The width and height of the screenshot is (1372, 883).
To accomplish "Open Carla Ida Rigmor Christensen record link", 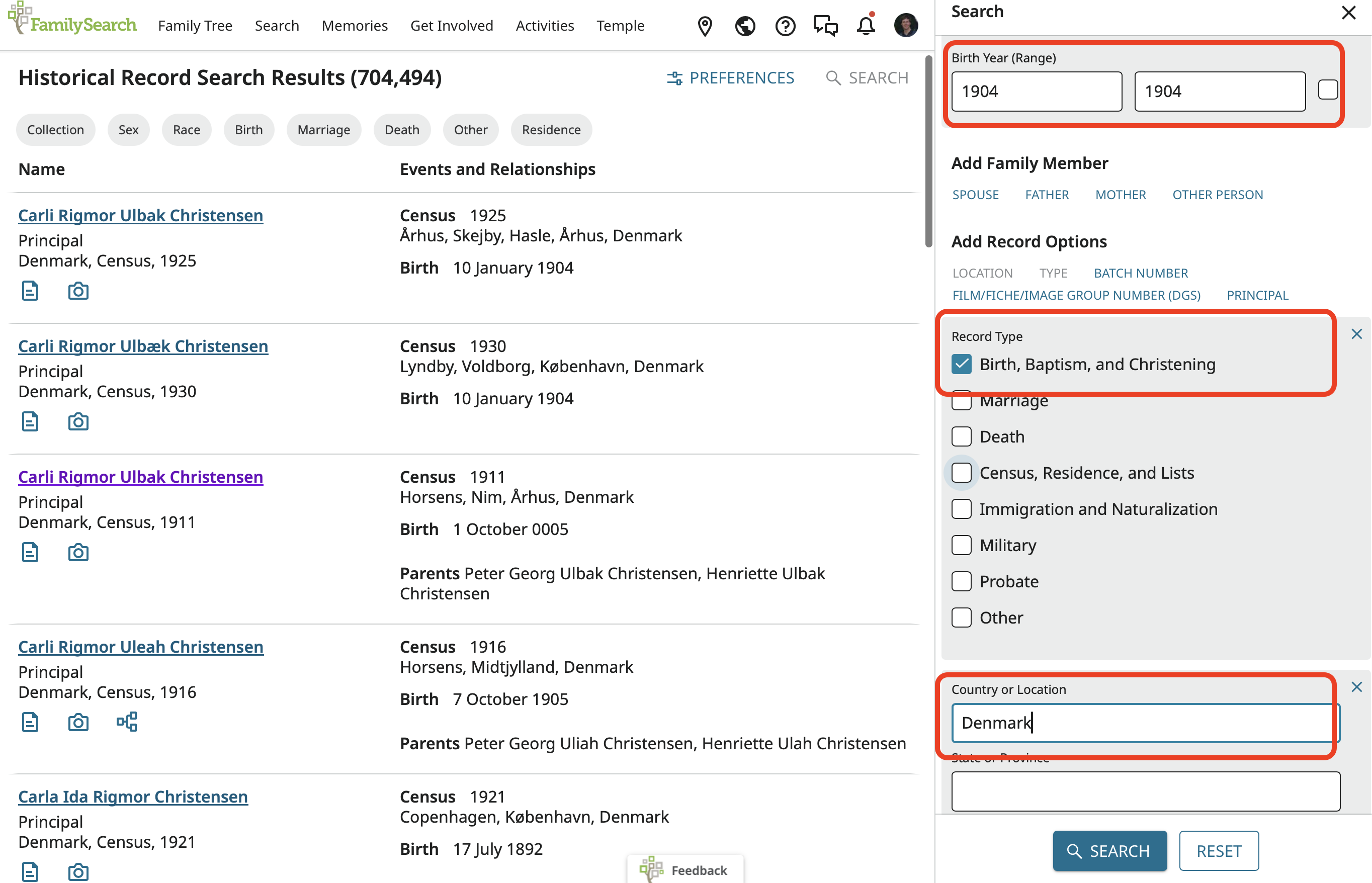I will [x=133, y=797].
